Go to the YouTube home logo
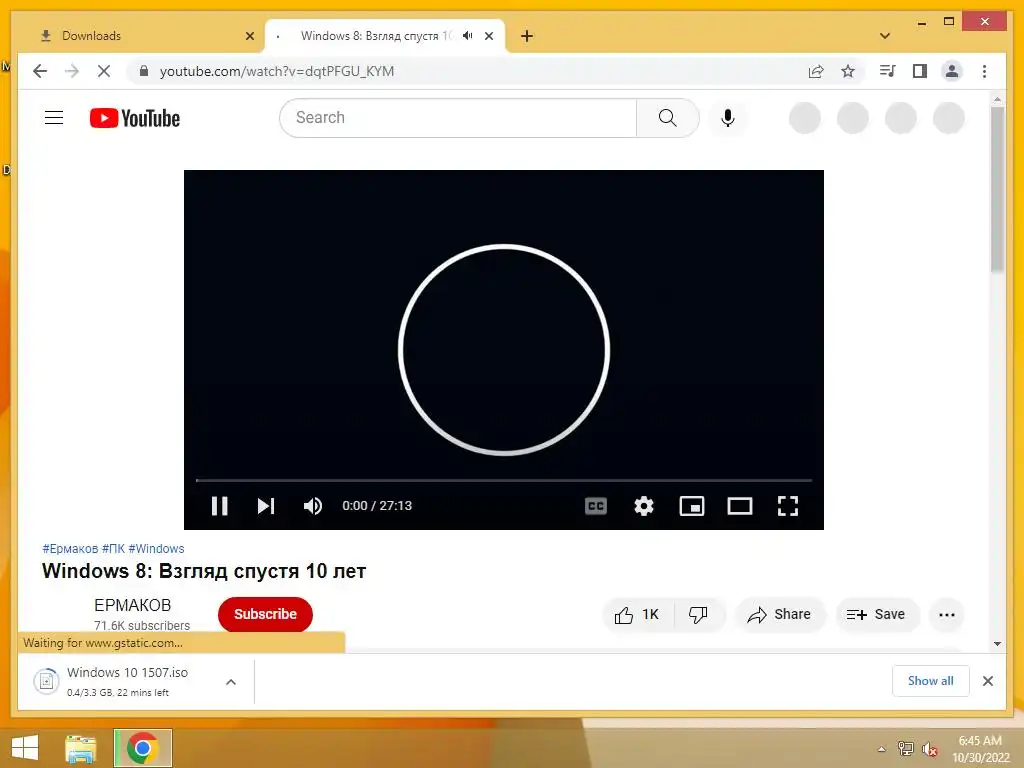The height and width of the screenshot is (768, 1024). 135,118
